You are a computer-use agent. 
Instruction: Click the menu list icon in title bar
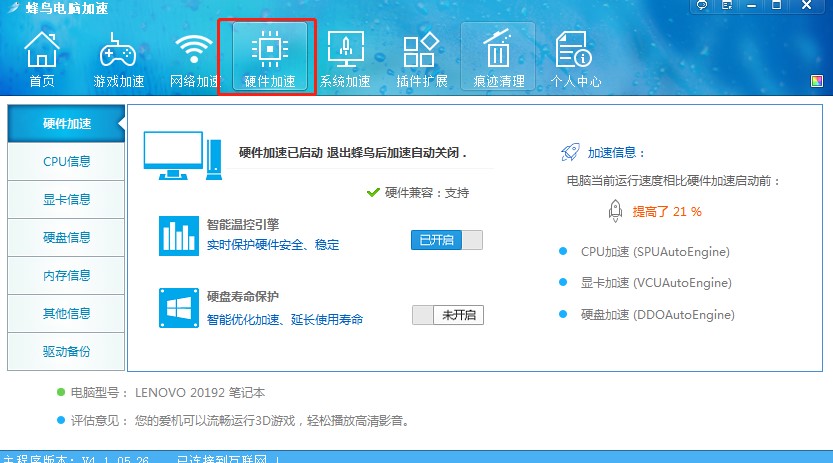pos(727,5)
